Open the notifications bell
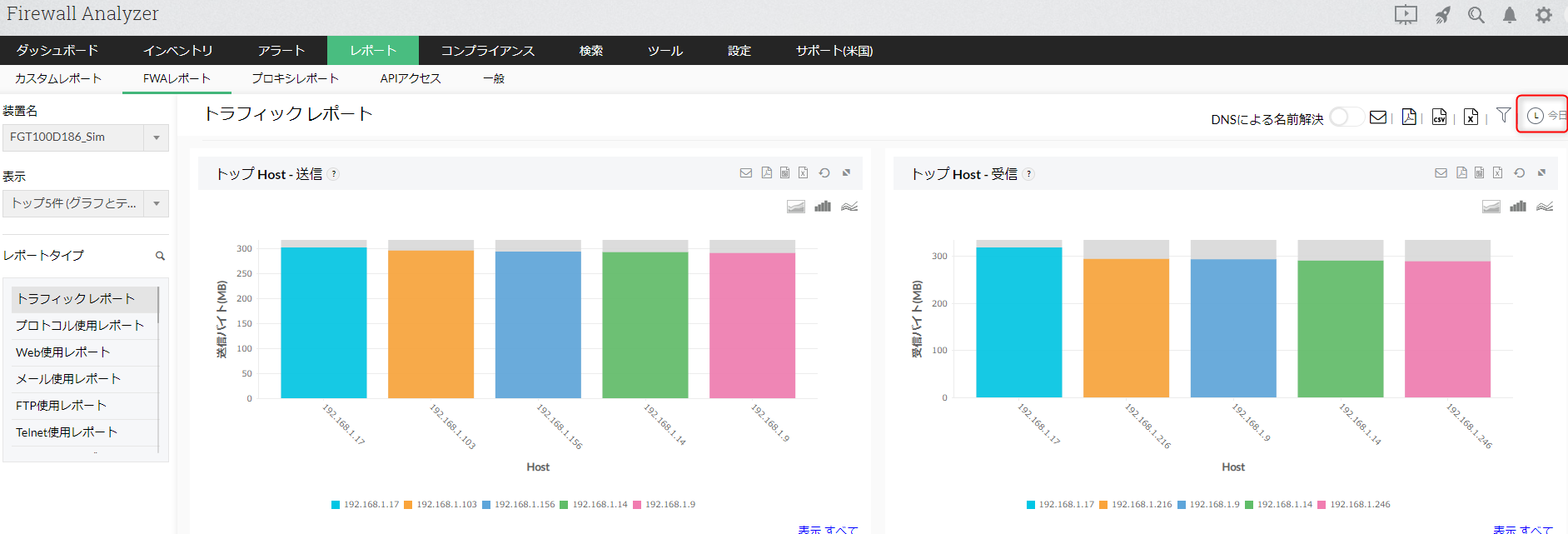Image resolution: width=1568 pixels, height=534 pixels. pyautogui.click(x=1510, y=15)
